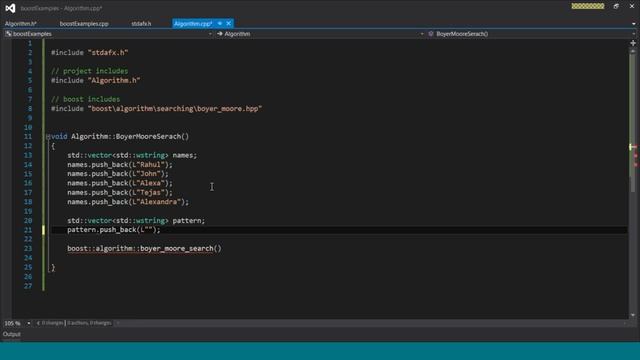Click the Algorithm class arrow icon
640x360 pixels.
220,34
